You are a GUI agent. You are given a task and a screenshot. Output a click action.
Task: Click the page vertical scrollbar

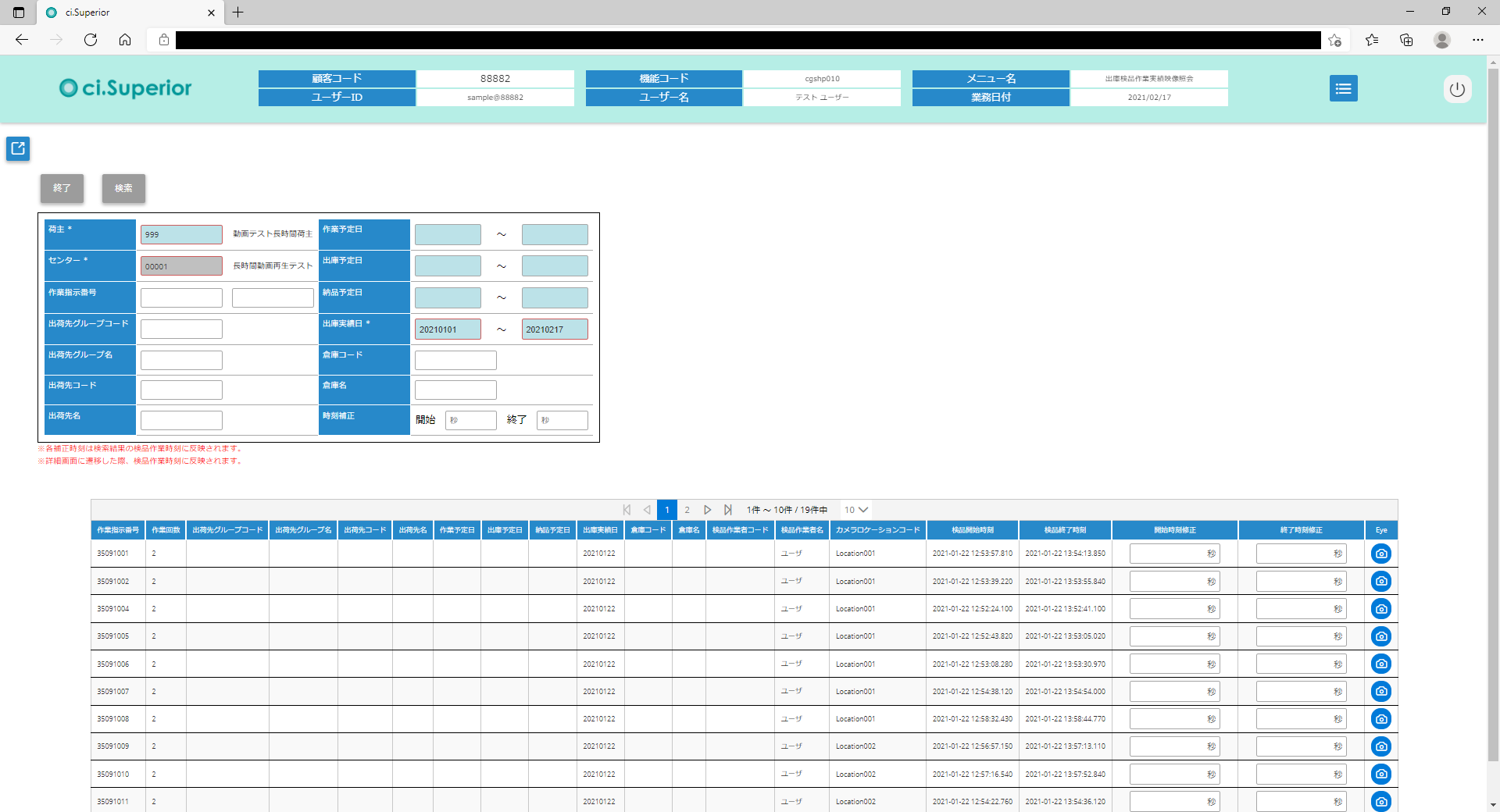pos(1493,414)
